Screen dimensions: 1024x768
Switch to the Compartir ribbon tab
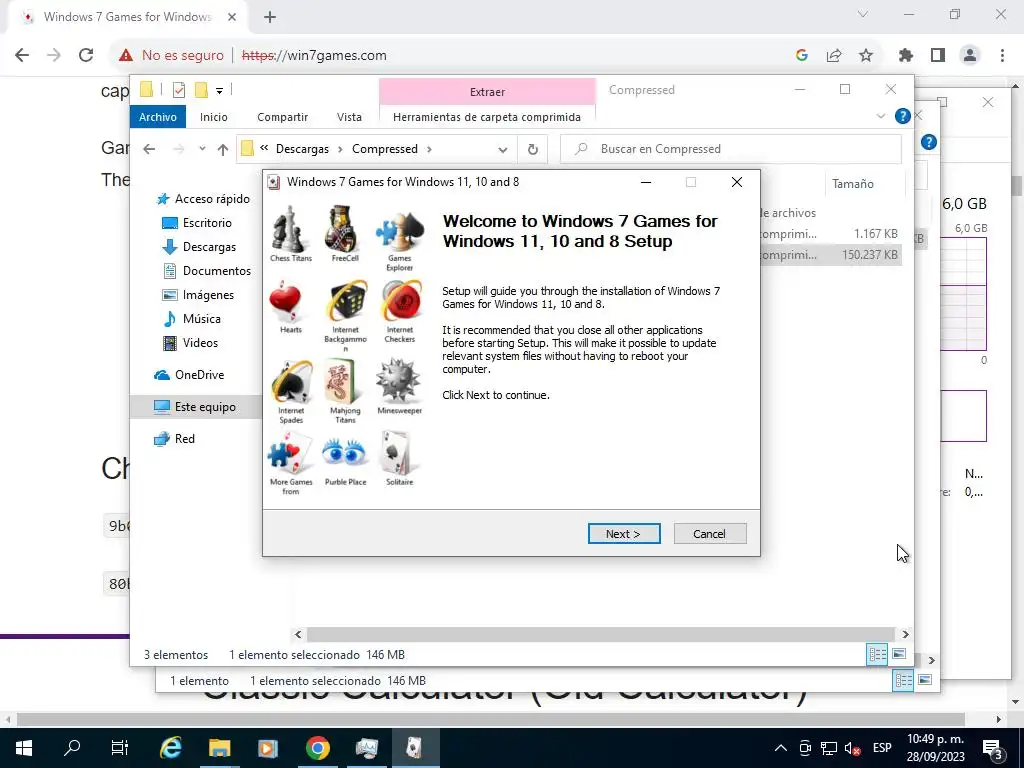(x=282, y=117)
